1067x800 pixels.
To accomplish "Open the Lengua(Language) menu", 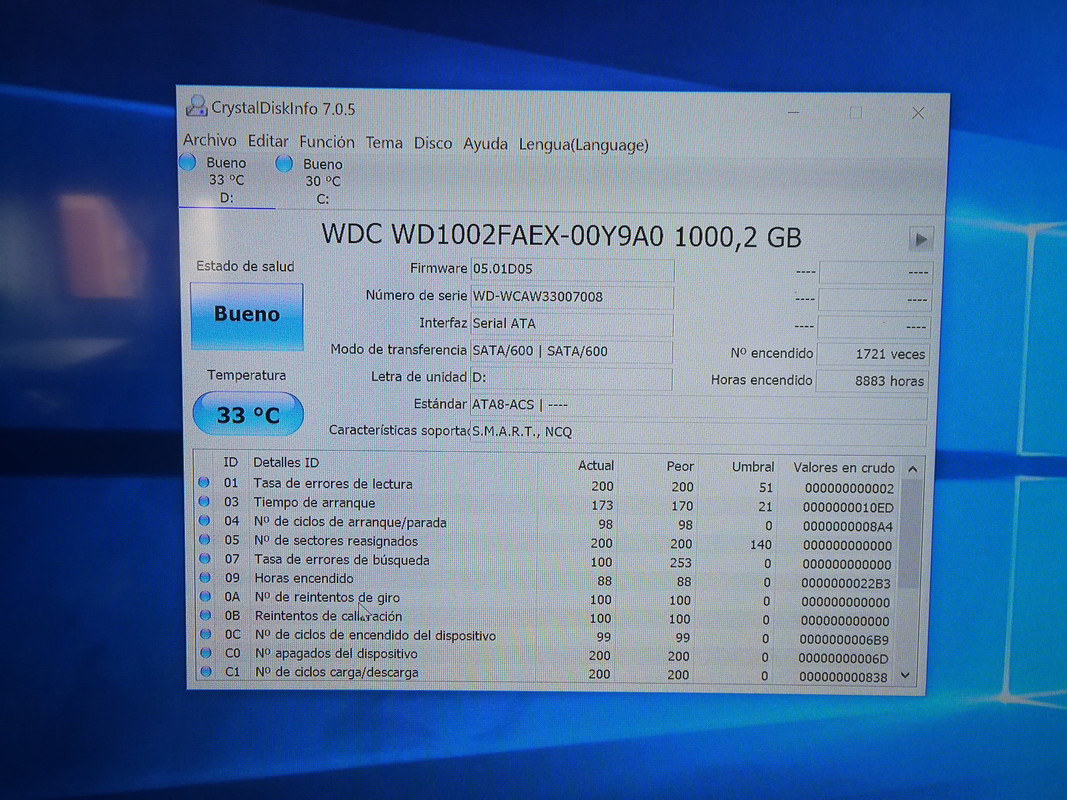I will point(584,145).
